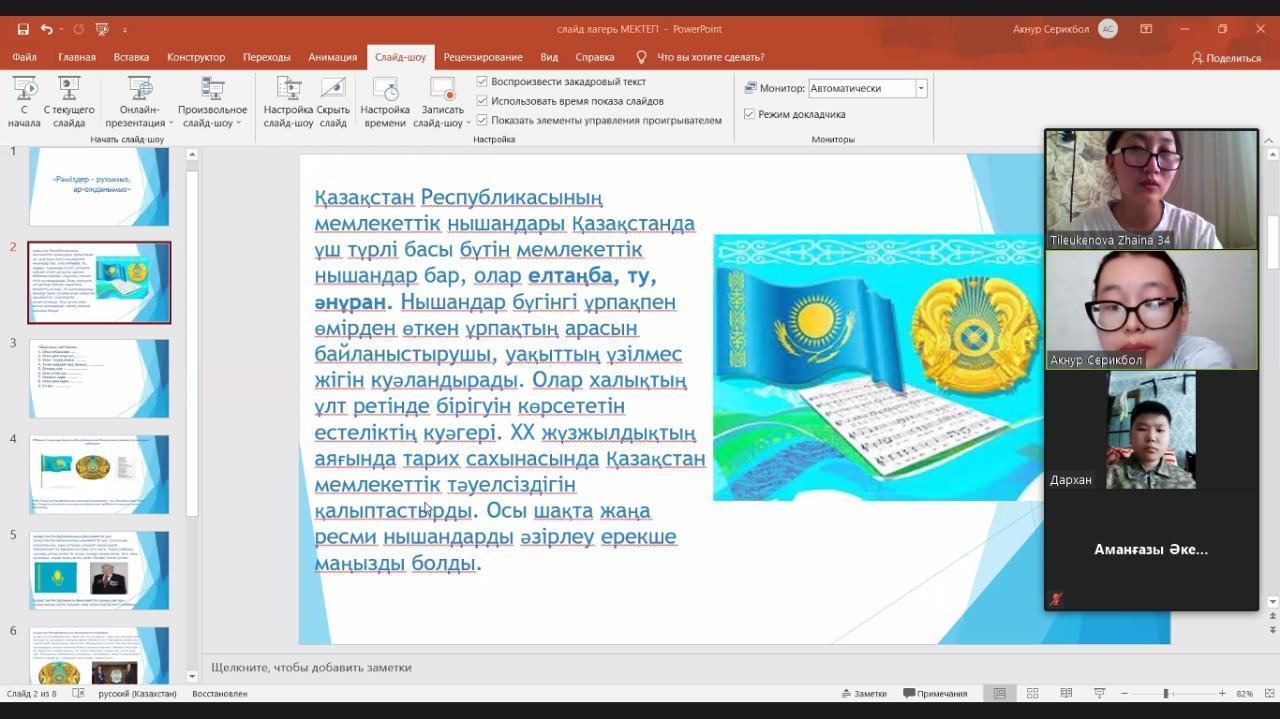The height and width of the screenshot is (719, 1280).
Task: Switch to the Вид tab
Action: tap(549, 57)
